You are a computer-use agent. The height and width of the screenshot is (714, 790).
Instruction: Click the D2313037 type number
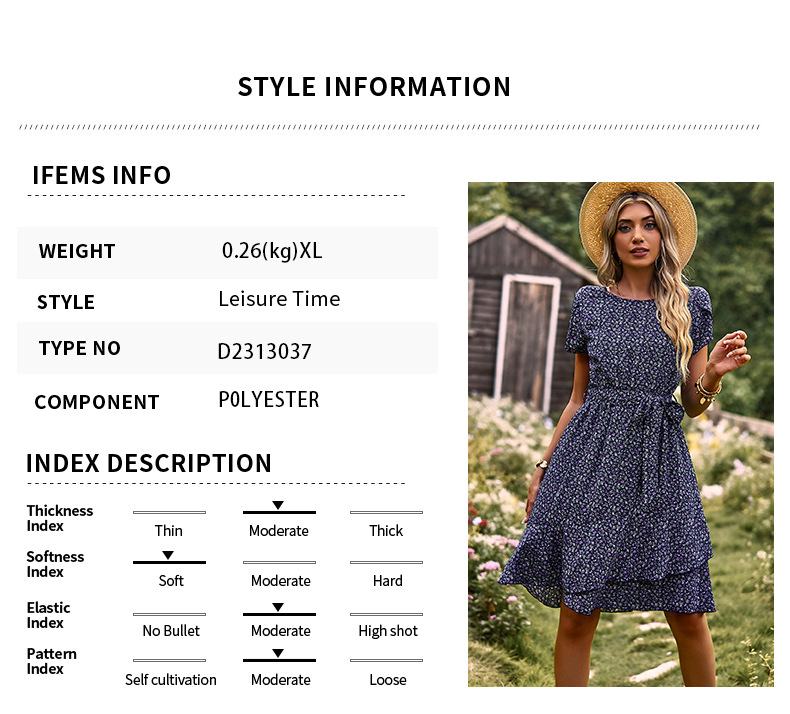point(265,352)
